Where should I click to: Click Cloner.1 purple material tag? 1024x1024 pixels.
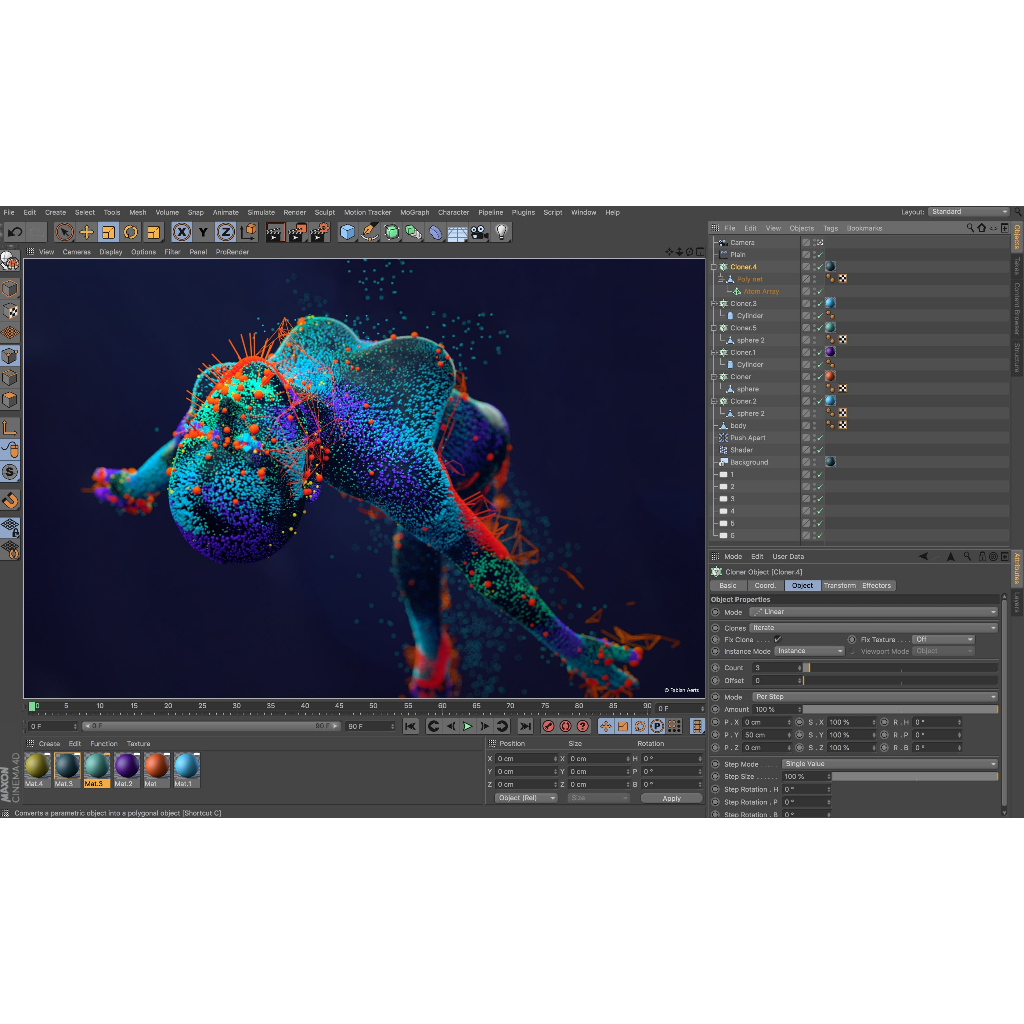(830, 352)
